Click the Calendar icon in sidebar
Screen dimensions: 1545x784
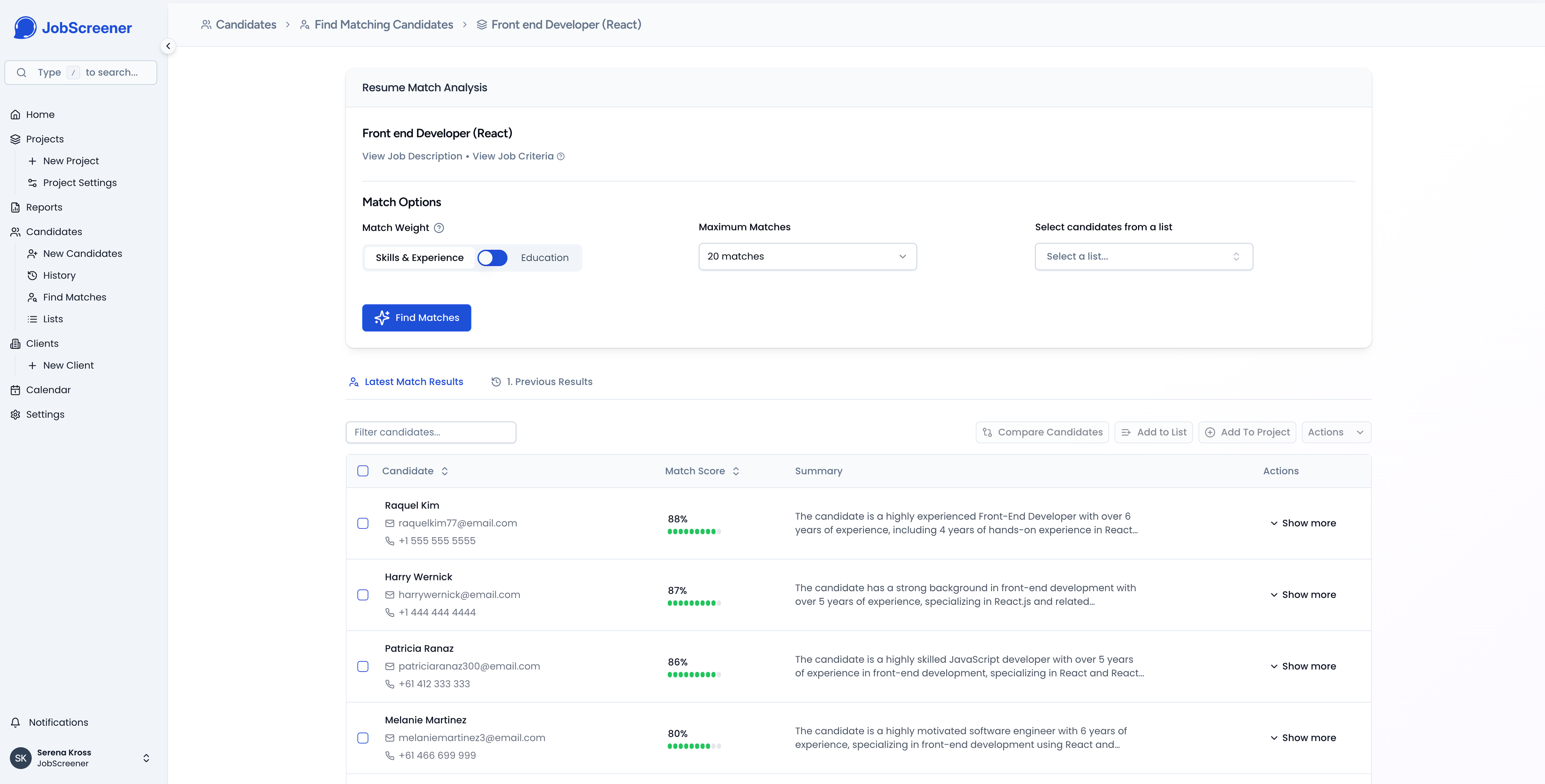point(16,390)
